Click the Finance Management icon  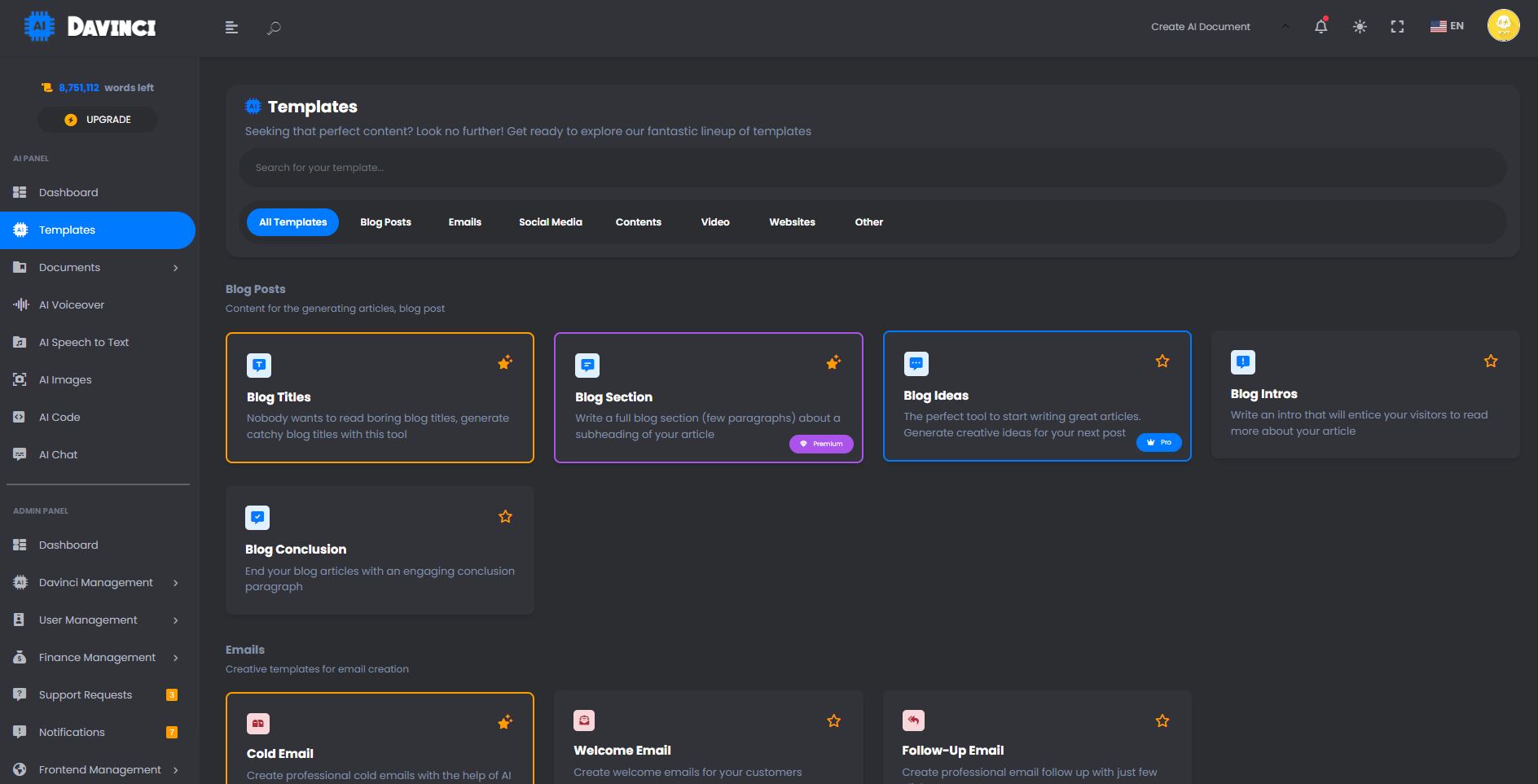(20, 657)
